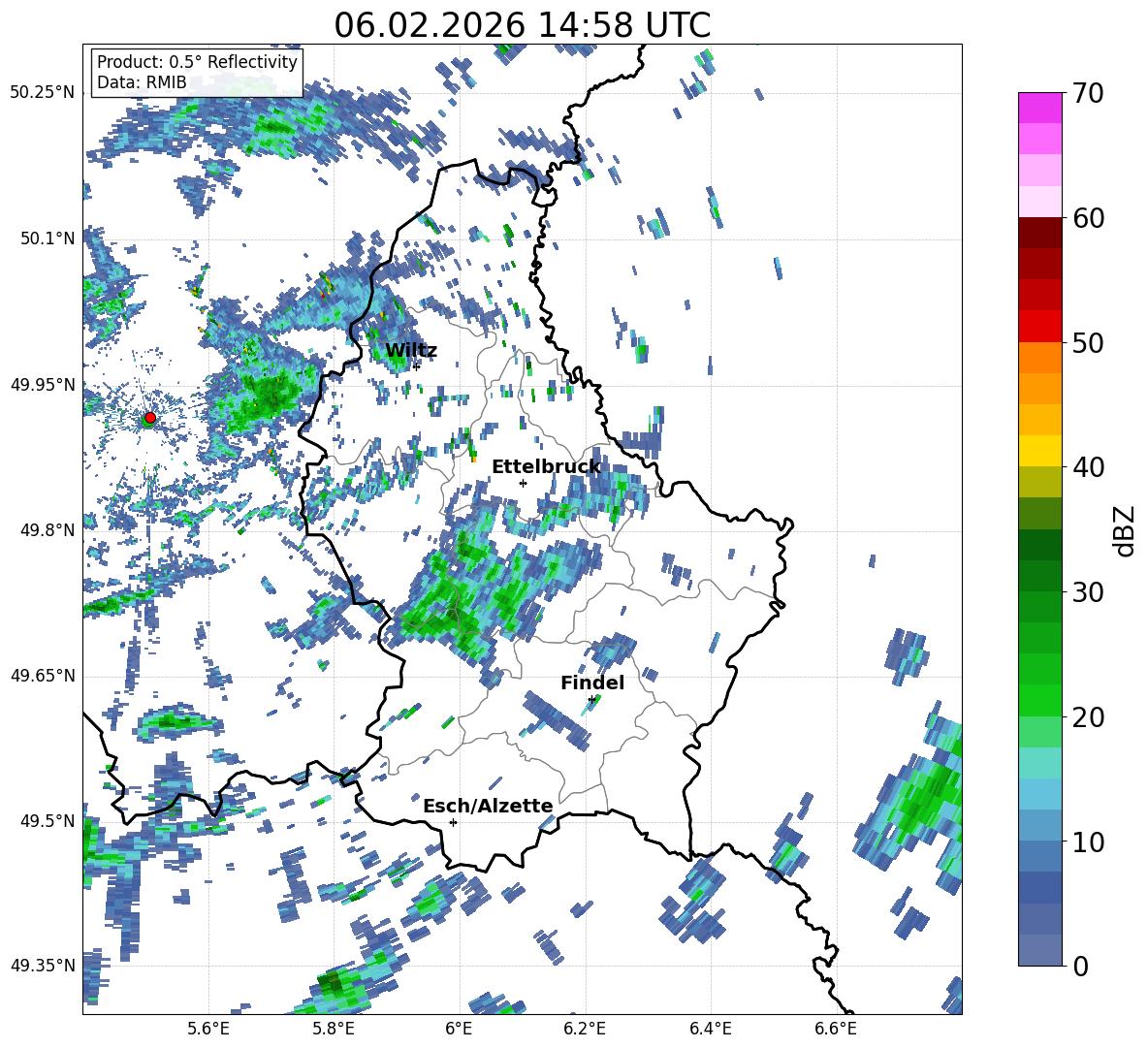1148x1048 pixels.
Task: Click the Wiltz city label
Action: tap(411, 351)
